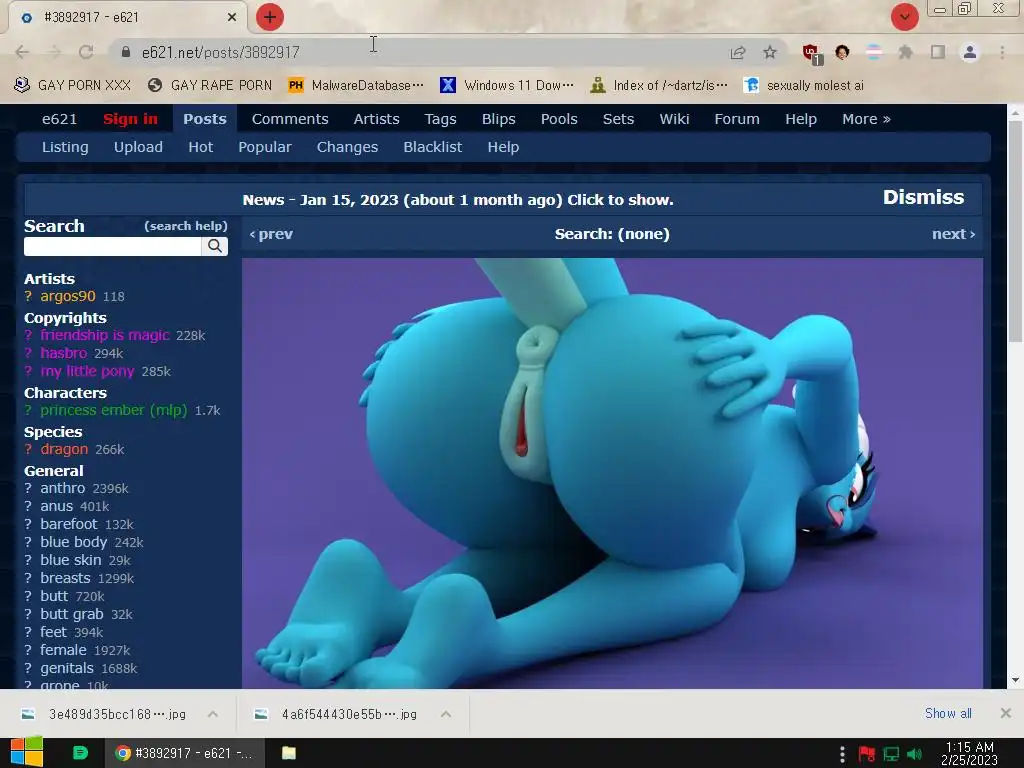1024x768 pixels.
Task: Open the Chrome profile avatar button
Action: point(970,52)
